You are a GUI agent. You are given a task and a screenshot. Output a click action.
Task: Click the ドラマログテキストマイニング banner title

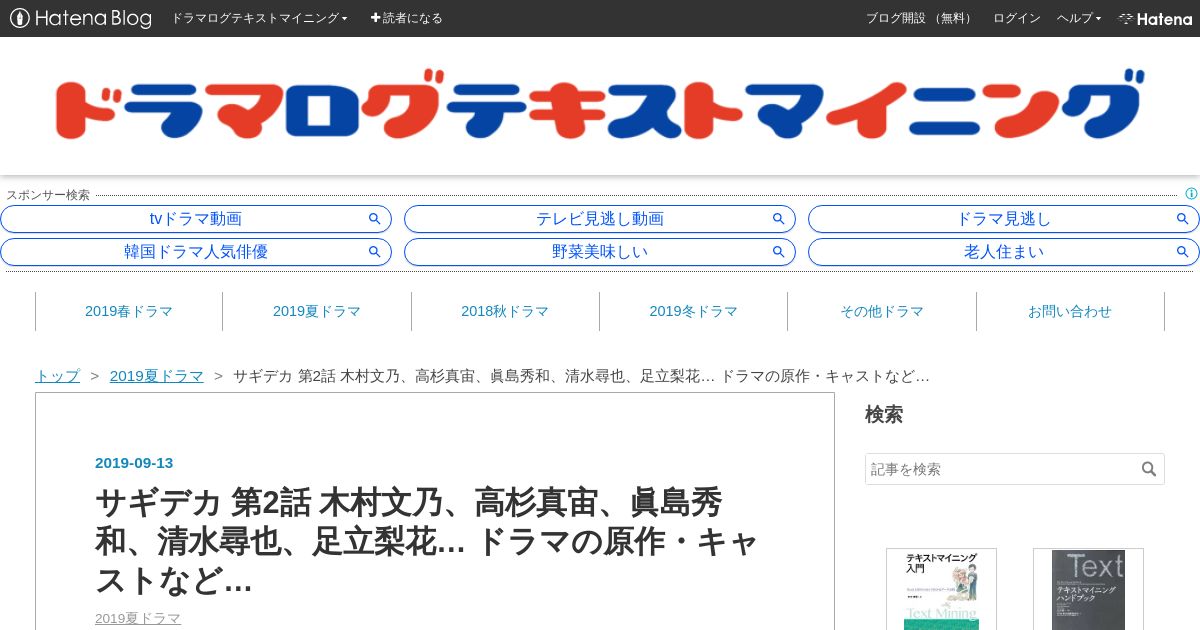pyautogui.click(x=598, y=105)
